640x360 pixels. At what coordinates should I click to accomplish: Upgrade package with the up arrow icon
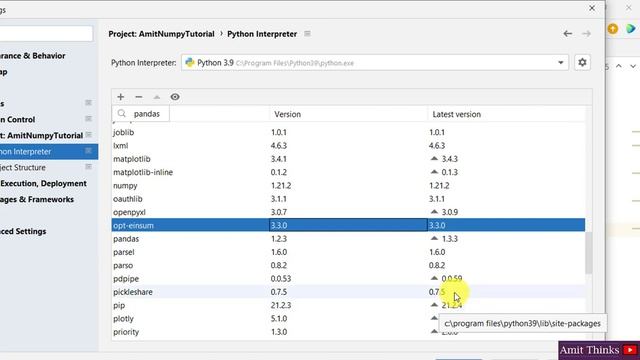coord(157,97)
